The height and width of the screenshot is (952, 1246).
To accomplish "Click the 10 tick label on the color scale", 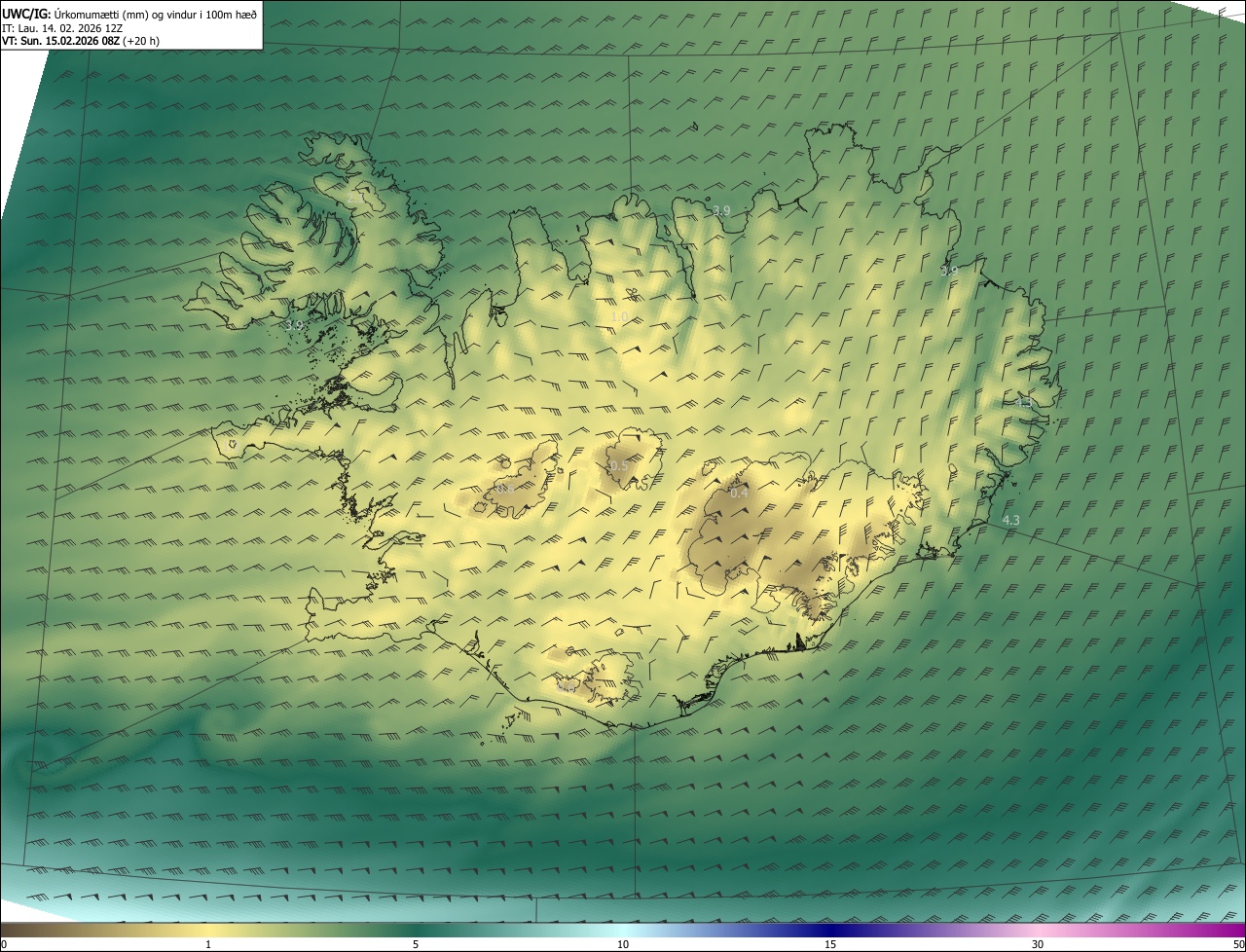I will (x=623, y=944).
